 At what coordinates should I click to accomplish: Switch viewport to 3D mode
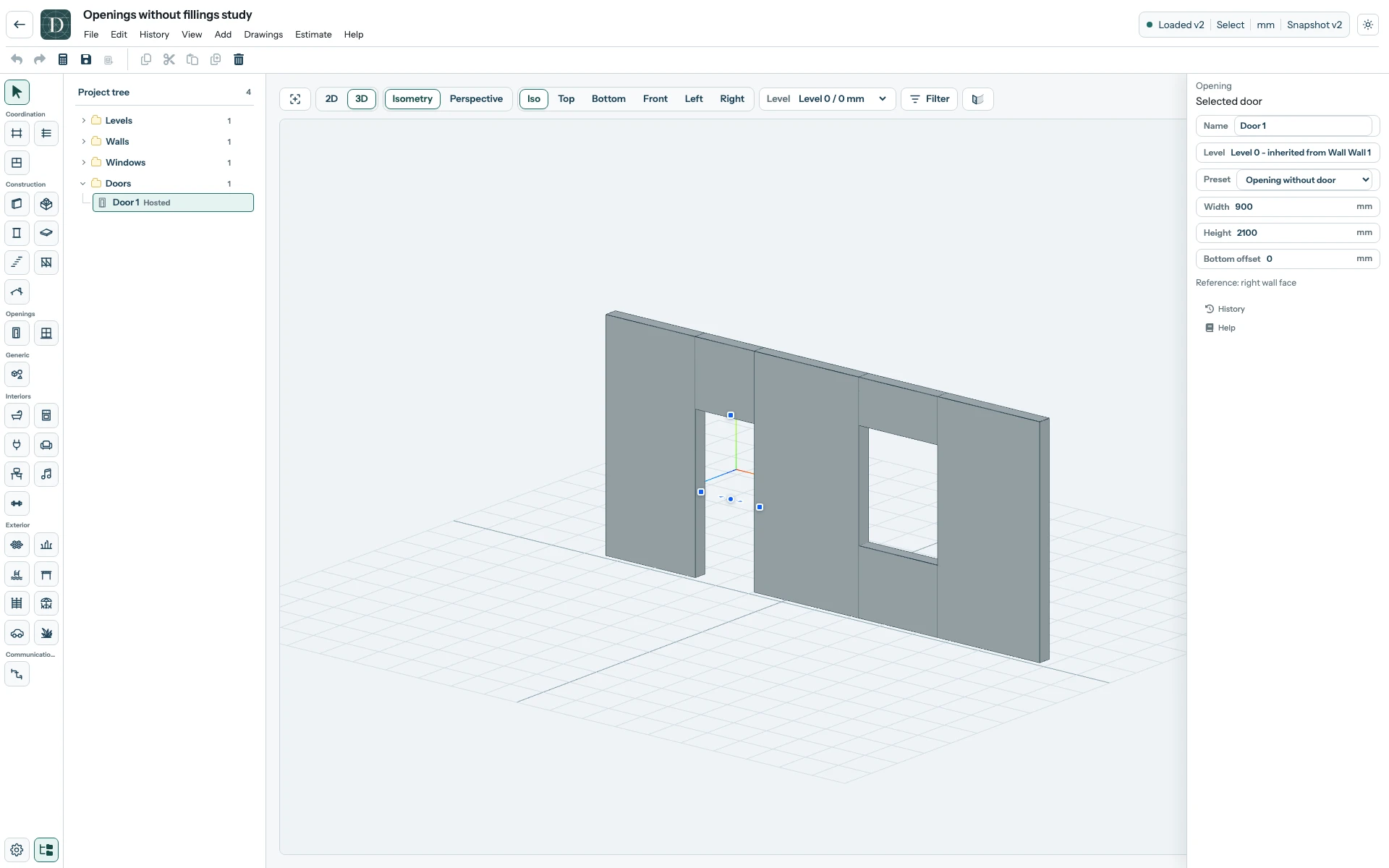tap(362, 99)
